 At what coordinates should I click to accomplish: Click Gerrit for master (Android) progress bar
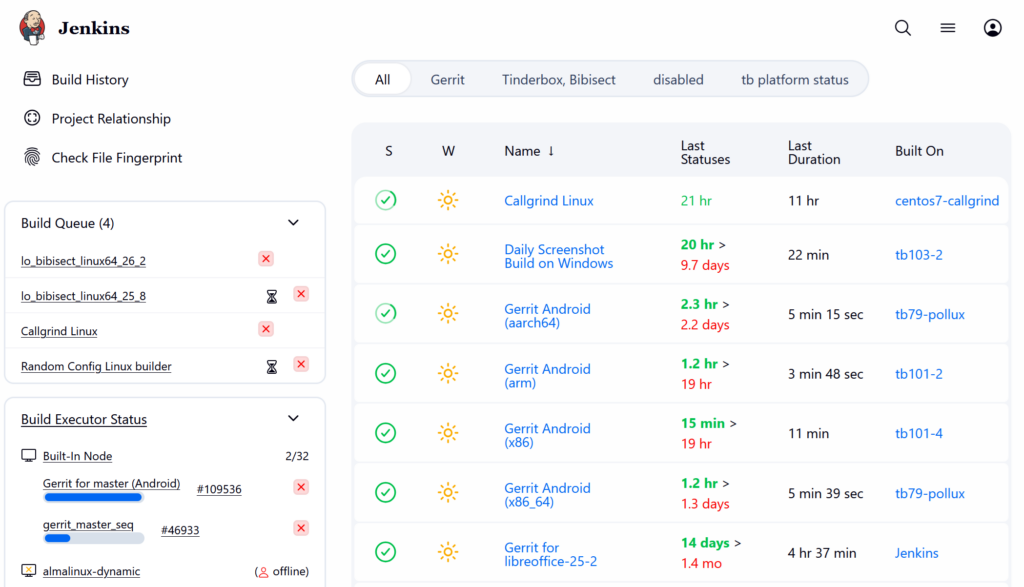tap(93, 496)
